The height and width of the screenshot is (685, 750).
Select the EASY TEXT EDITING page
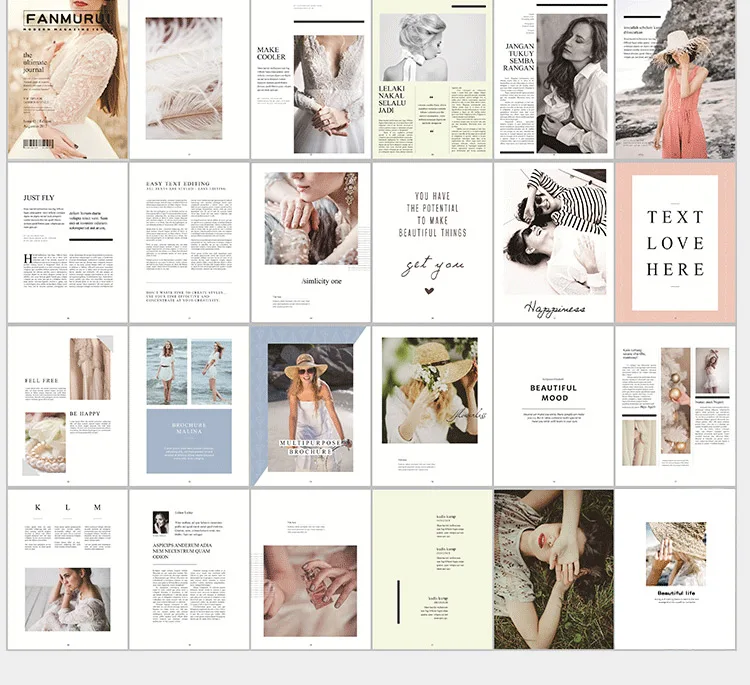(189, 242)
